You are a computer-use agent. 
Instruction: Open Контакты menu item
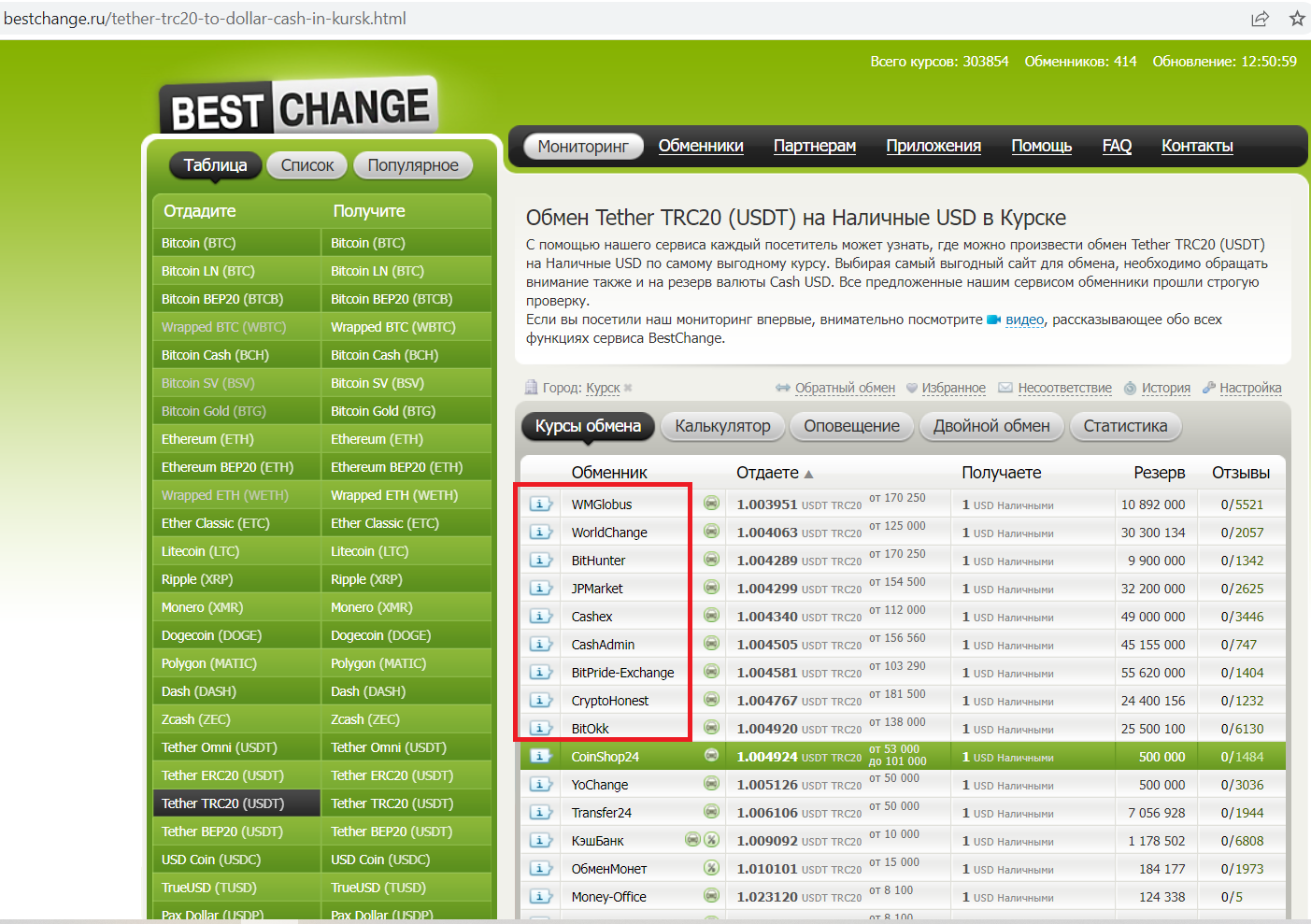(x=1197, y=146)
